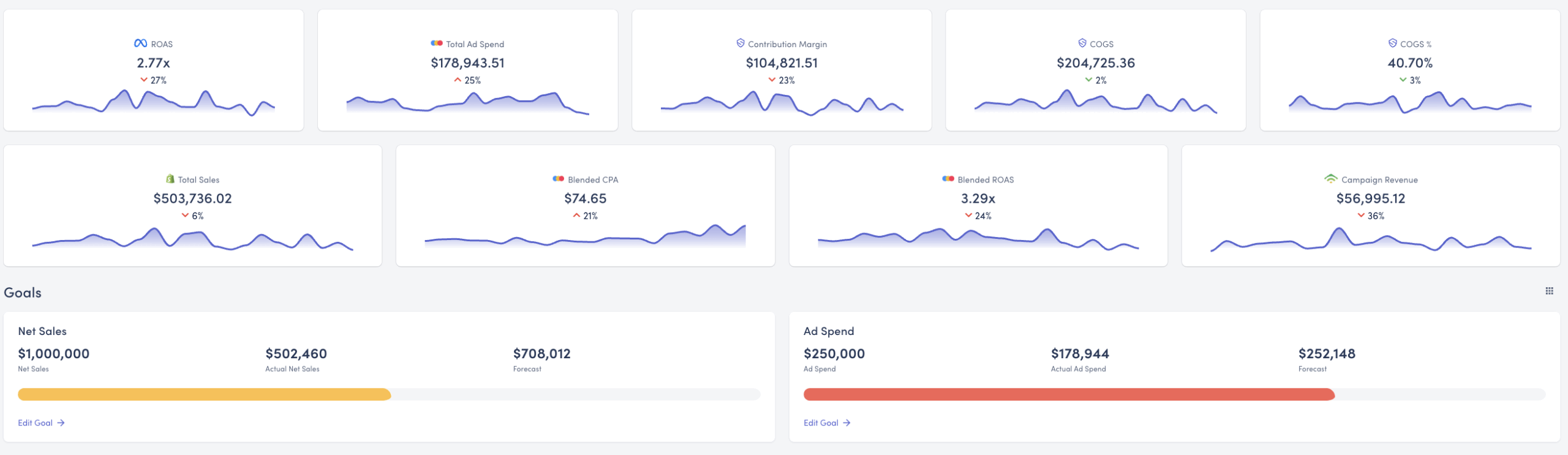Click the shield icon beside COGS %
Viewport: 1568px width, 455px height.
[x=1392, y=43]
